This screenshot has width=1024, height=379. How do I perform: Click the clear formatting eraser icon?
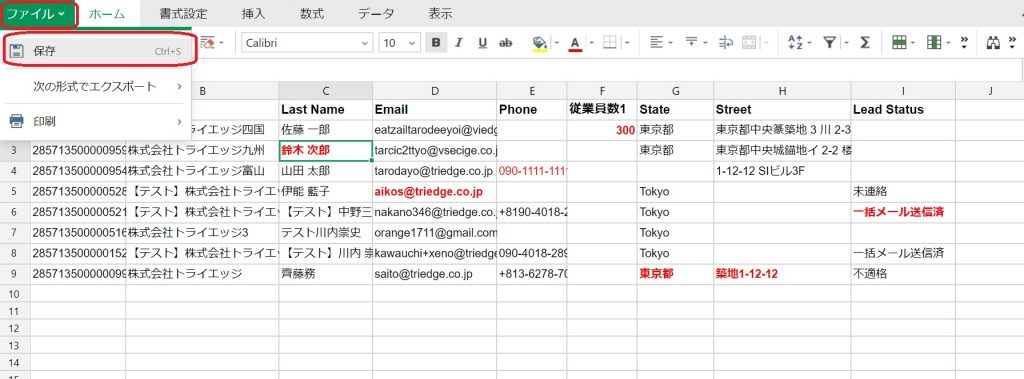[208, 42]
